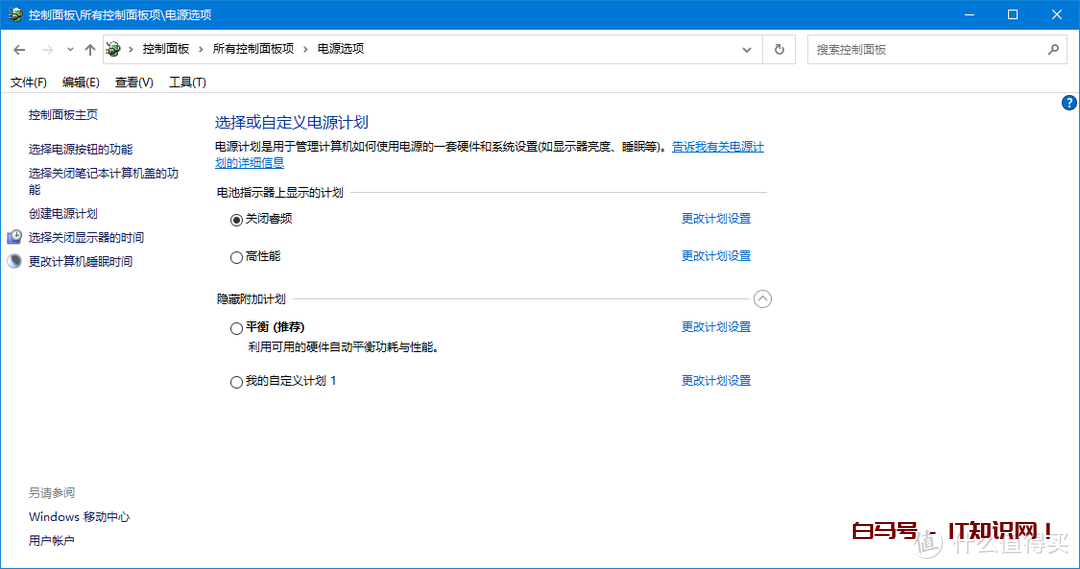1080x569 pixels.
Task: Expand chevron before 控制面板 breadcrumb
Action: tap(131, 49)
